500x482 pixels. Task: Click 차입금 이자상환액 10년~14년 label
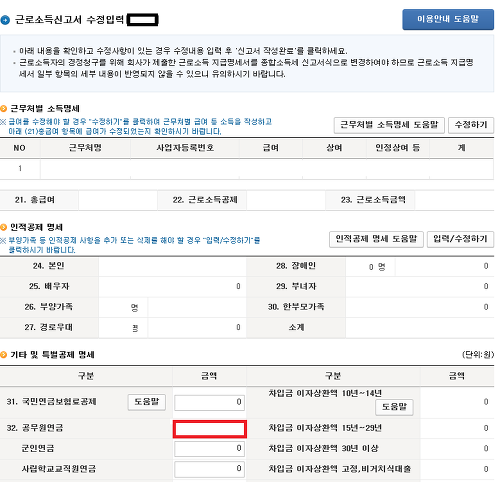pos(325,393)
